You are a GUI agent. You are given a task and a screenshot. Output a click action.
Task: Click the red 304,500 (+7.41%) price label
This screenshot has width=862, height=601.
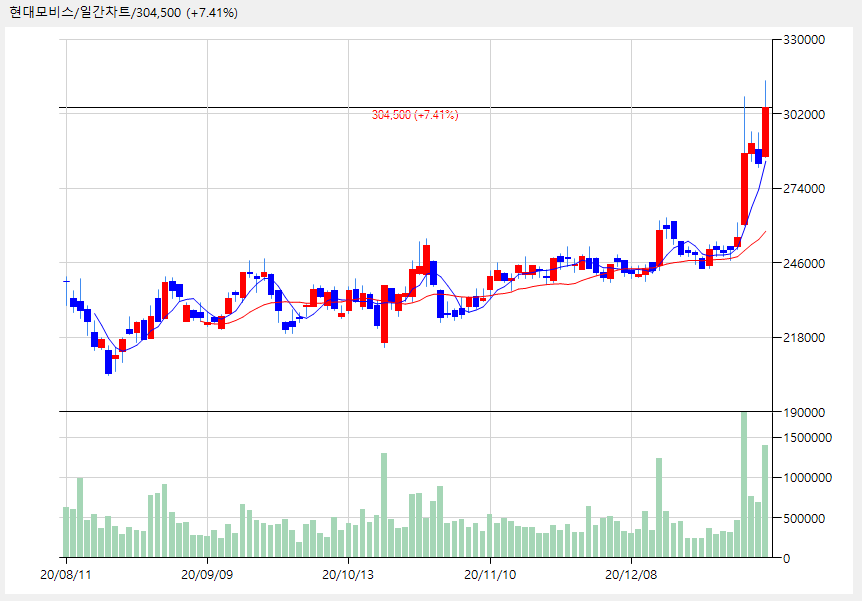click(415, 115)
